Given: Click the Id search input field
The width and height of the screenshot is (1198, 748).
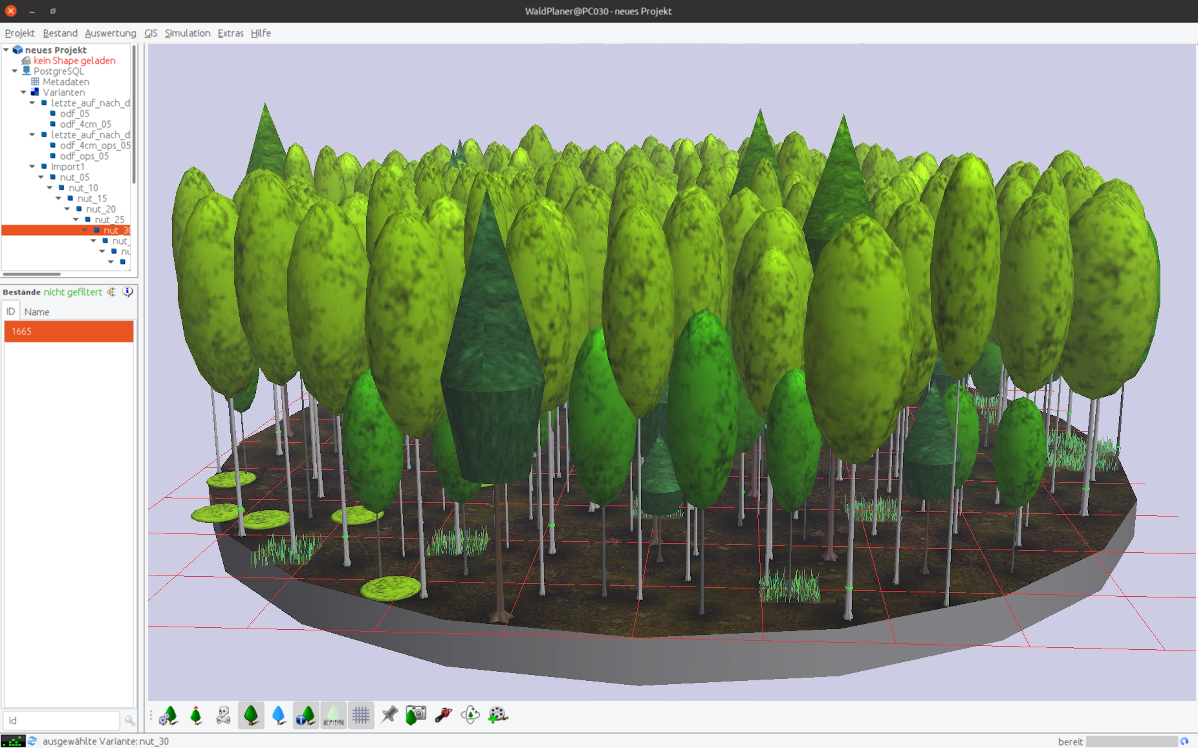Looking at the screenshot, I should 62,720.
